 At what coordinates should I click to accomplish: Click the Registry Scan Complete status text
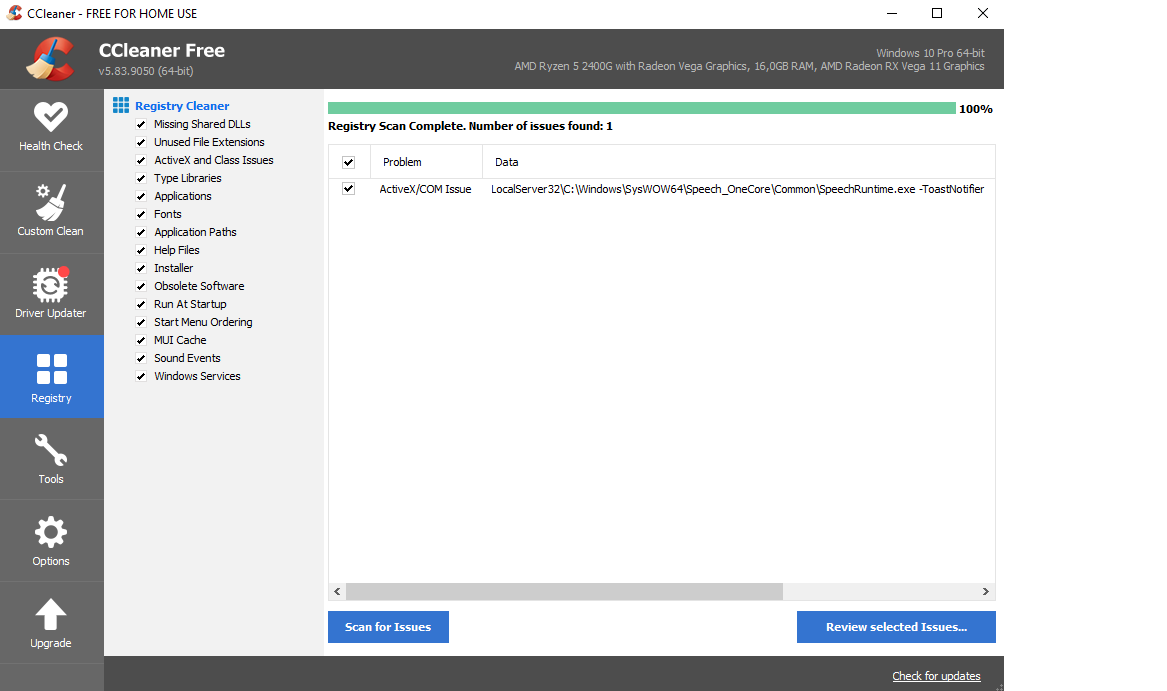click(470, 126)
